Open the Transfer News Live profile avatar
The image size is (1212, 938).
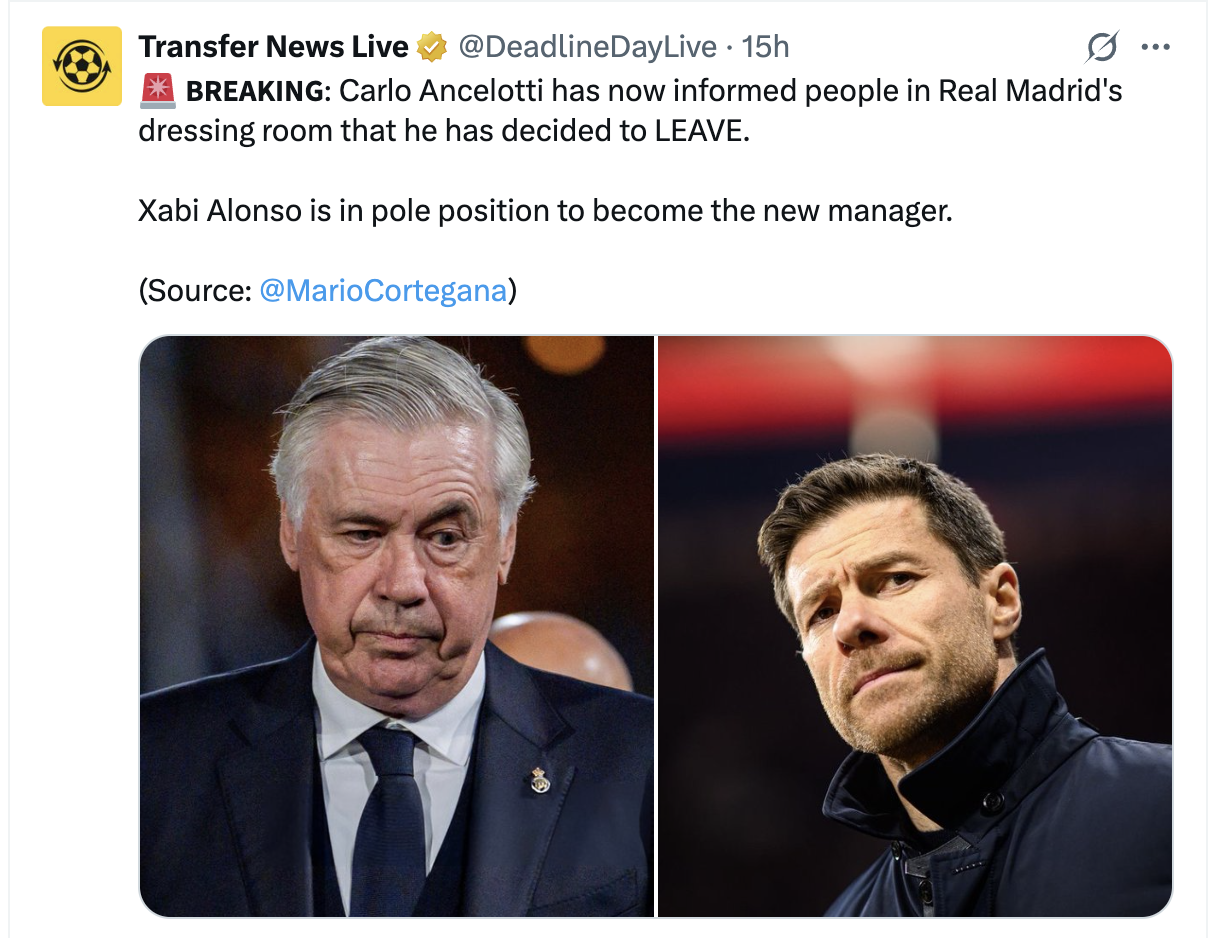click(x=74, y=67)
